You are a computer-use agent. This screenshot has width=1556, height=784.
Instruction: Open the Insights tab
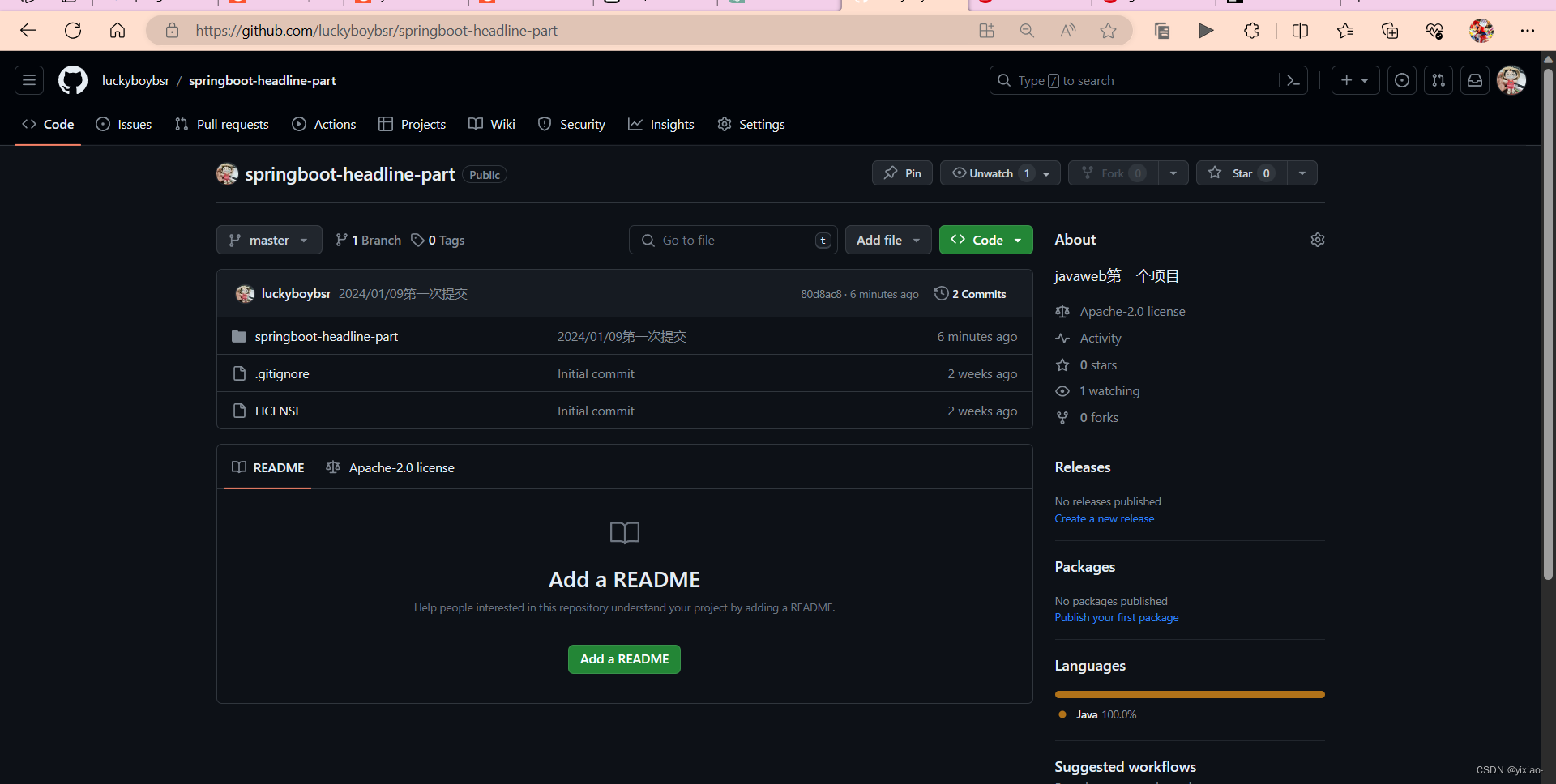661,124
